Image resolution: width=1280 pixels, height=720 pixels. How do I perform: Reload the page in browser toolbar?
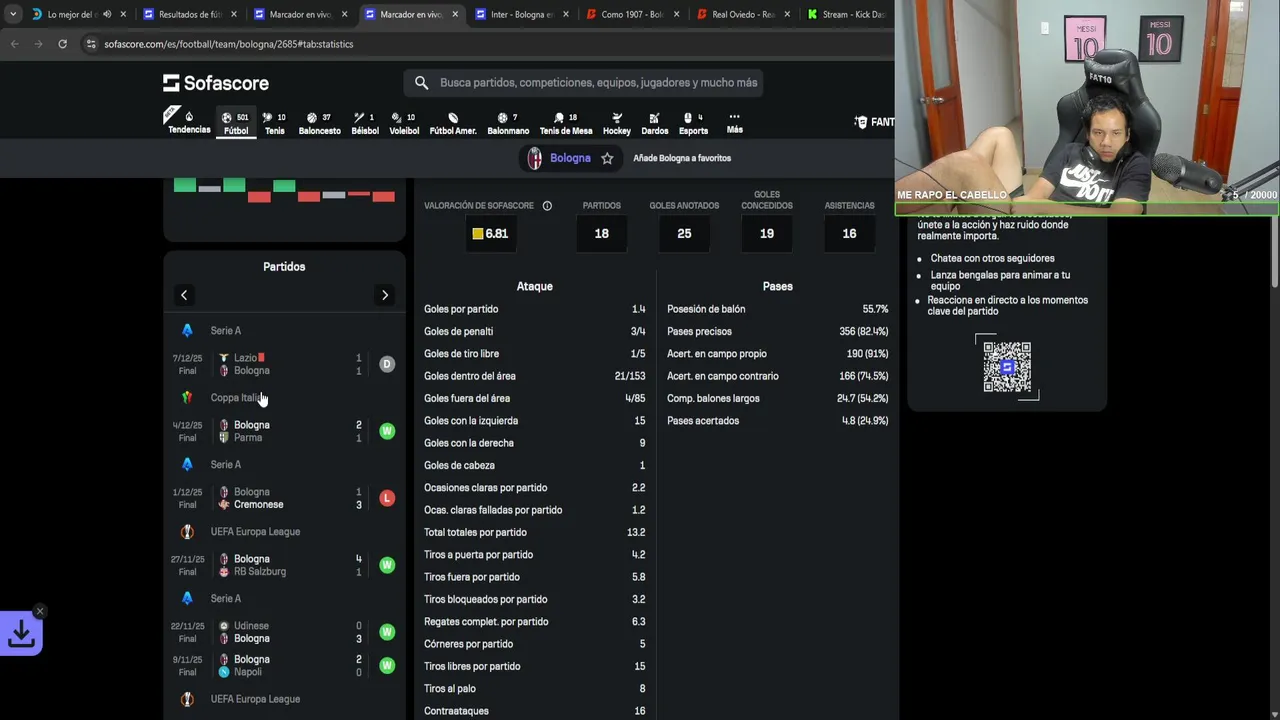(x=62, y=44)
